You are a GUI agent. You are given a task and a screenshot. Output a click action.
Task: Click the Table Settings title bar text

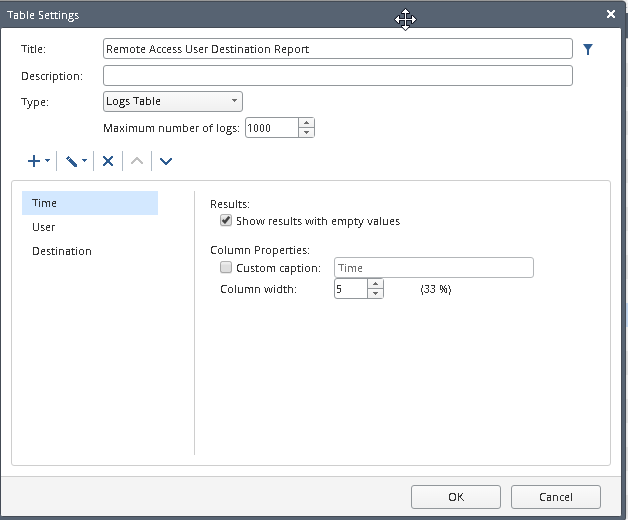43,15
